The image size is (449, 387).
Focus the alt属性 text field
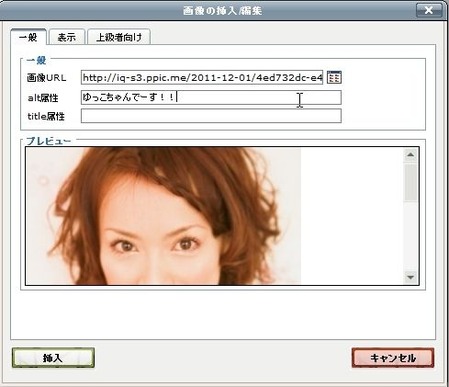click(x=211, y=97)
